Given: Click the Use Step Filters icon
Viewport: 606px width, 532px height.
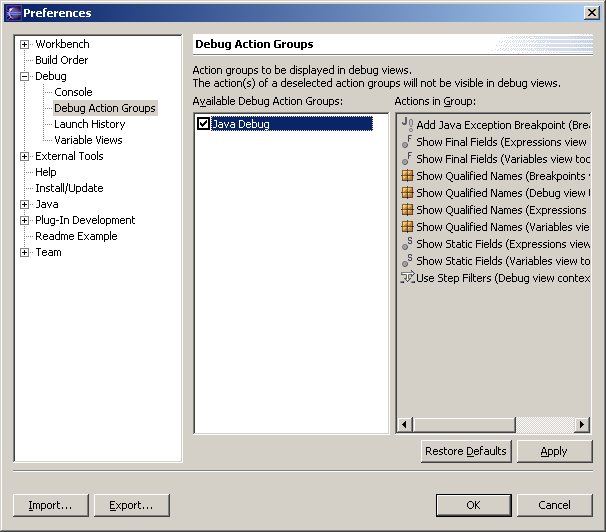Looking at the screenshot, I should (x=407, y=278).
